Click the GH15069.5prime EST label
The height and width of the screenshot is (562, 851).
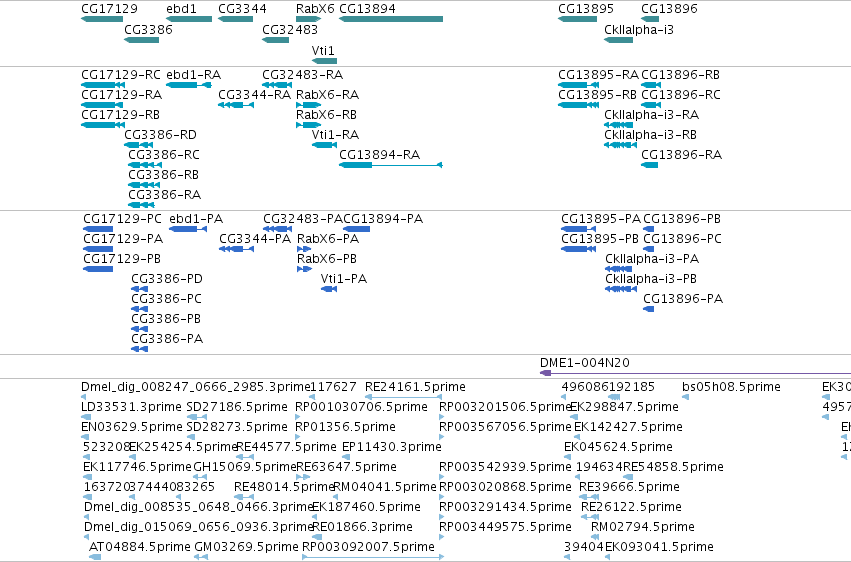tap(245, 468)
